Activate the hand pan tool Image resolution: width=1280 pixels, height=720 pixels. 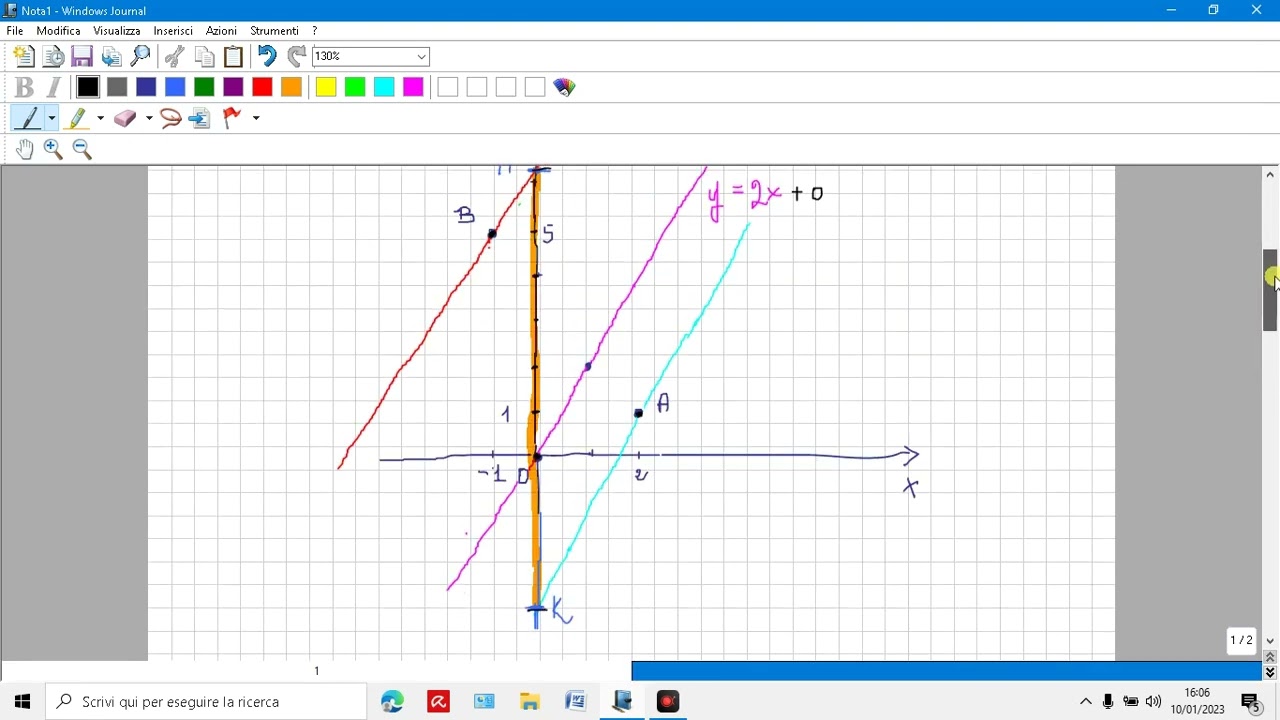24,149
